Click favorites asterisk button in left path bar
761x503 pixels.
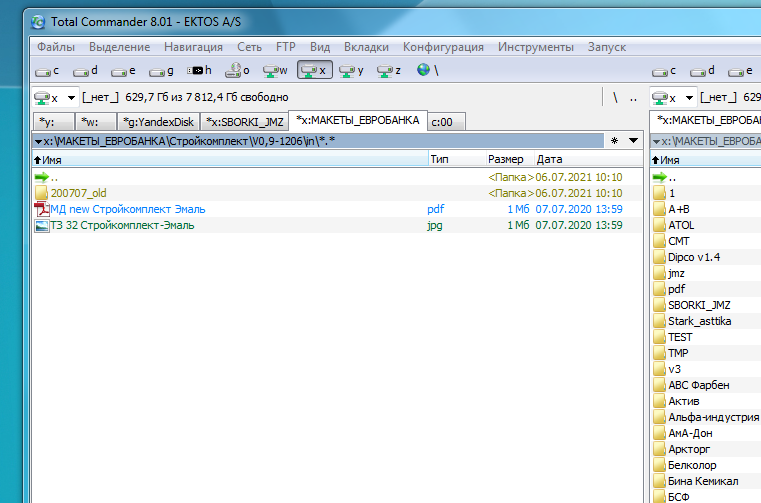[x=614, y=141]
